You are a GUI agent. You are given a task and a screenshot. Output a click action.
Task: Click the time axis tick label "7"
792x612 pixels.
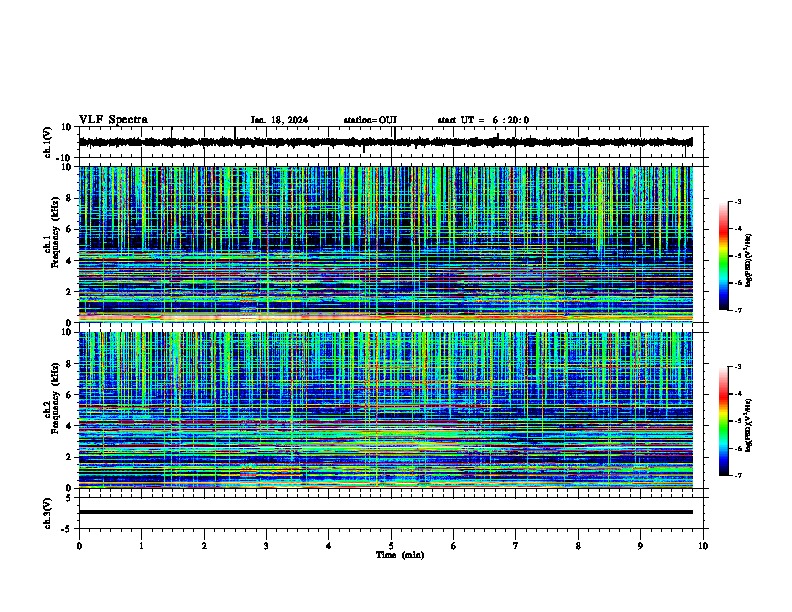pos(516,546)
